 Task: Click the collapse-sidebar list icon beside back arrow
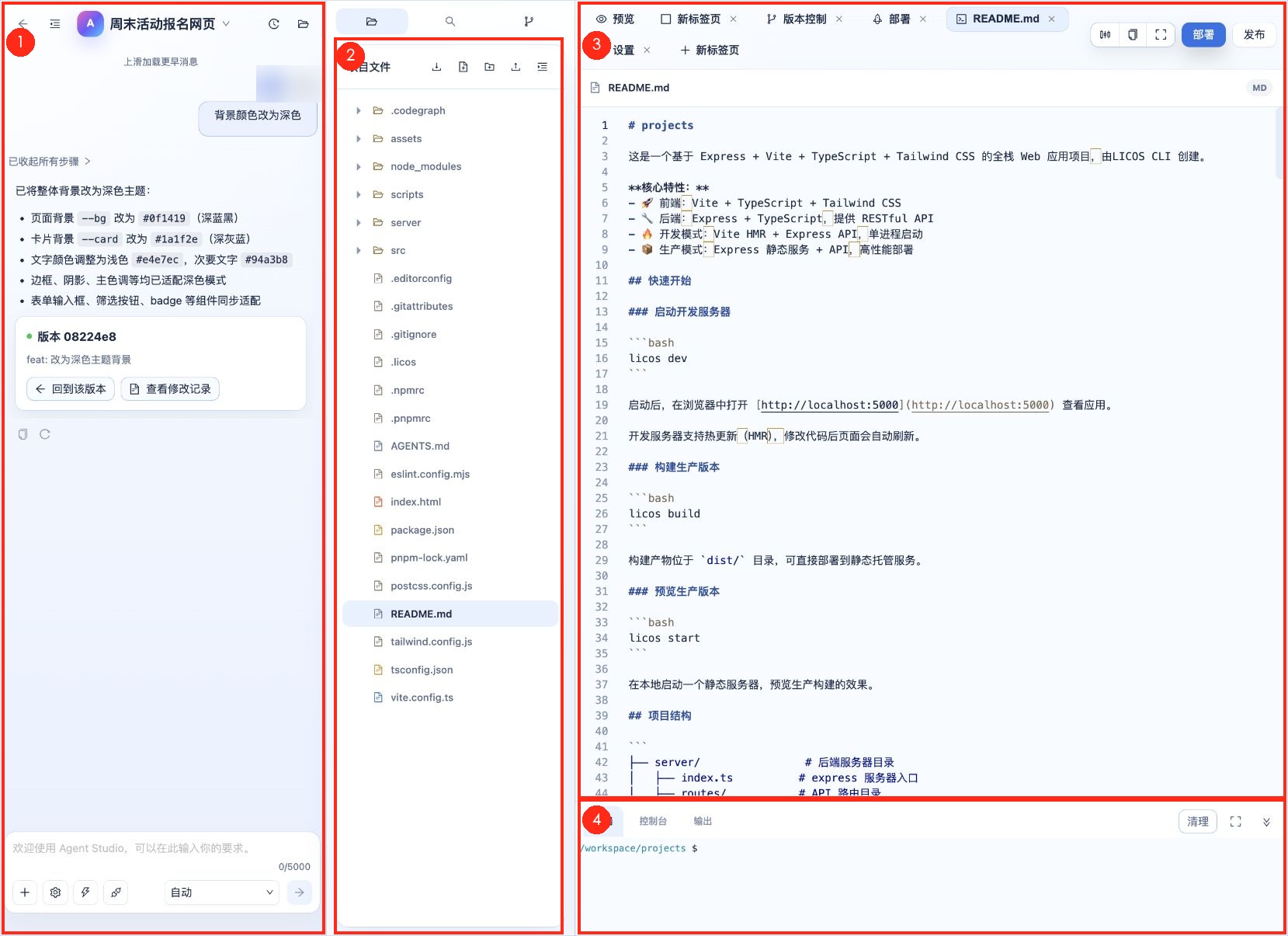(x=55, y=24)
